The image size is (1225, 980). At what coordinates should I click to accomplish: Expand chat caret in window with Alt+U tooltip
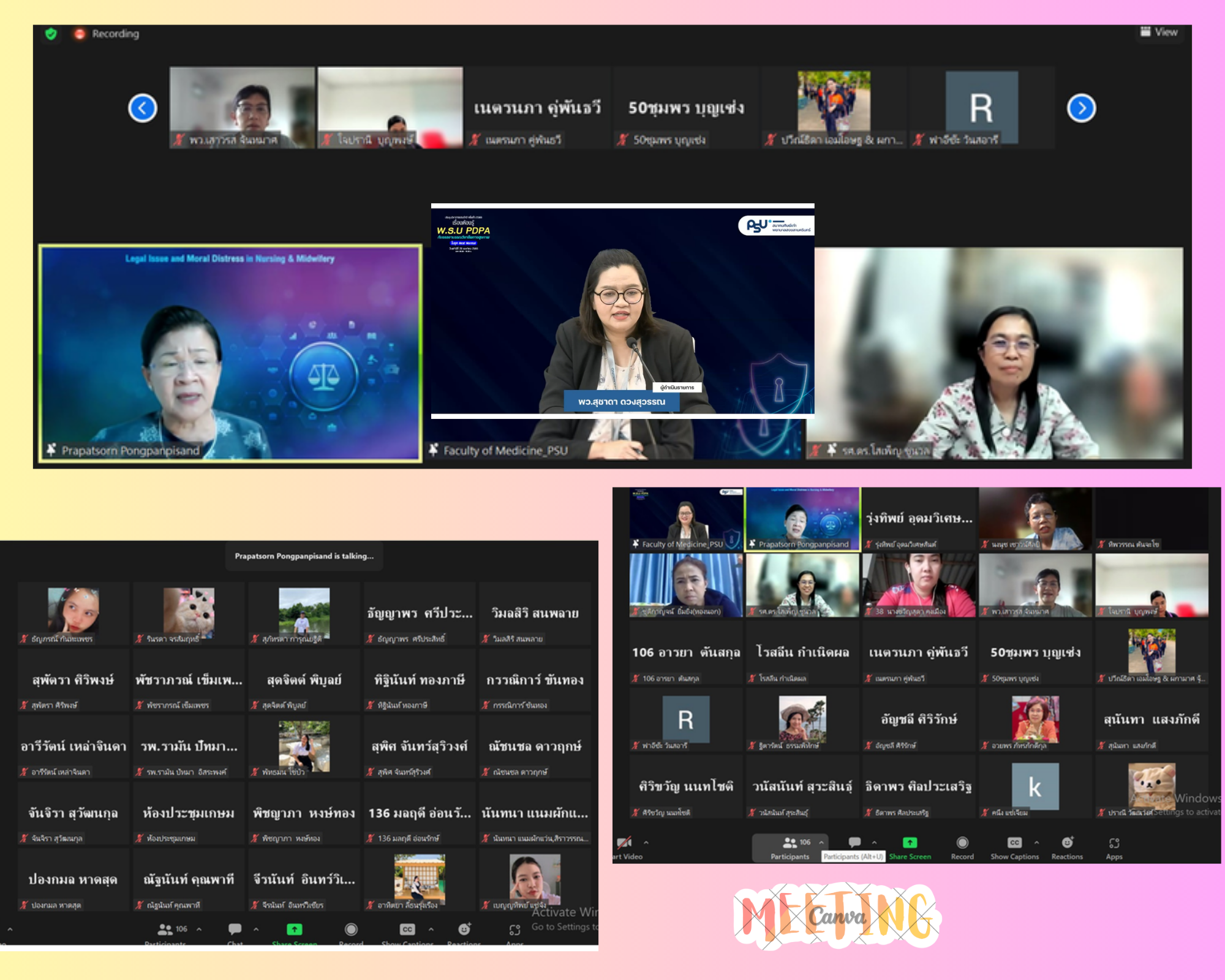[874, 842]
